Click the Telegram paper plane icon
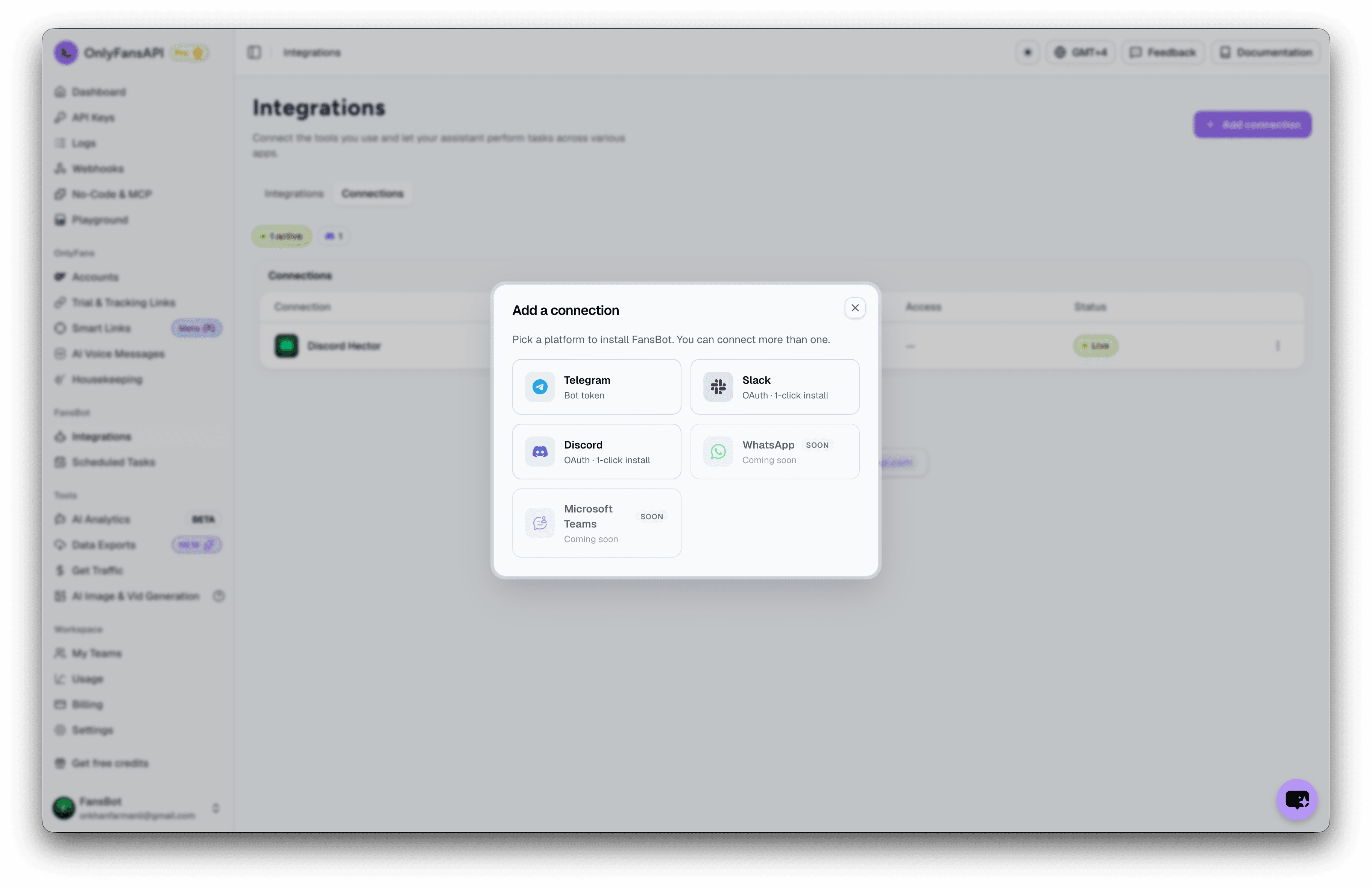 point(540,387)
